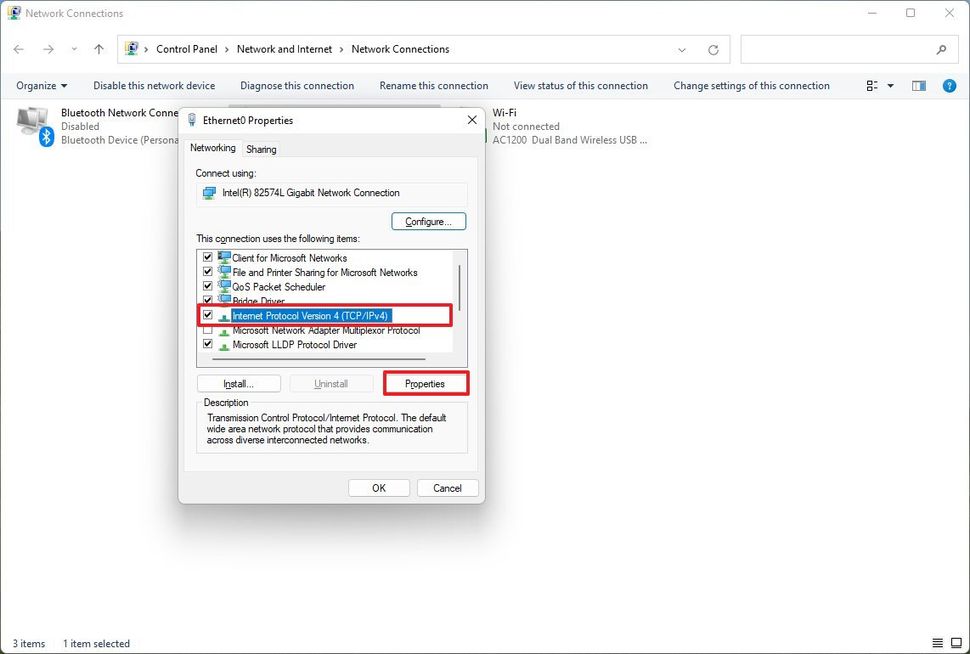Open the Organize dropdown menu
Screen dimensions: 970x654
[40, 85]
